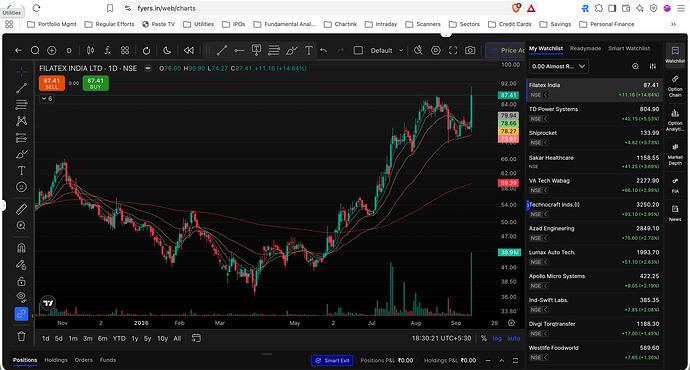This screenshot has width=690, height=370.
Task: Click the Price Action button
Action: tap(505, 51)
